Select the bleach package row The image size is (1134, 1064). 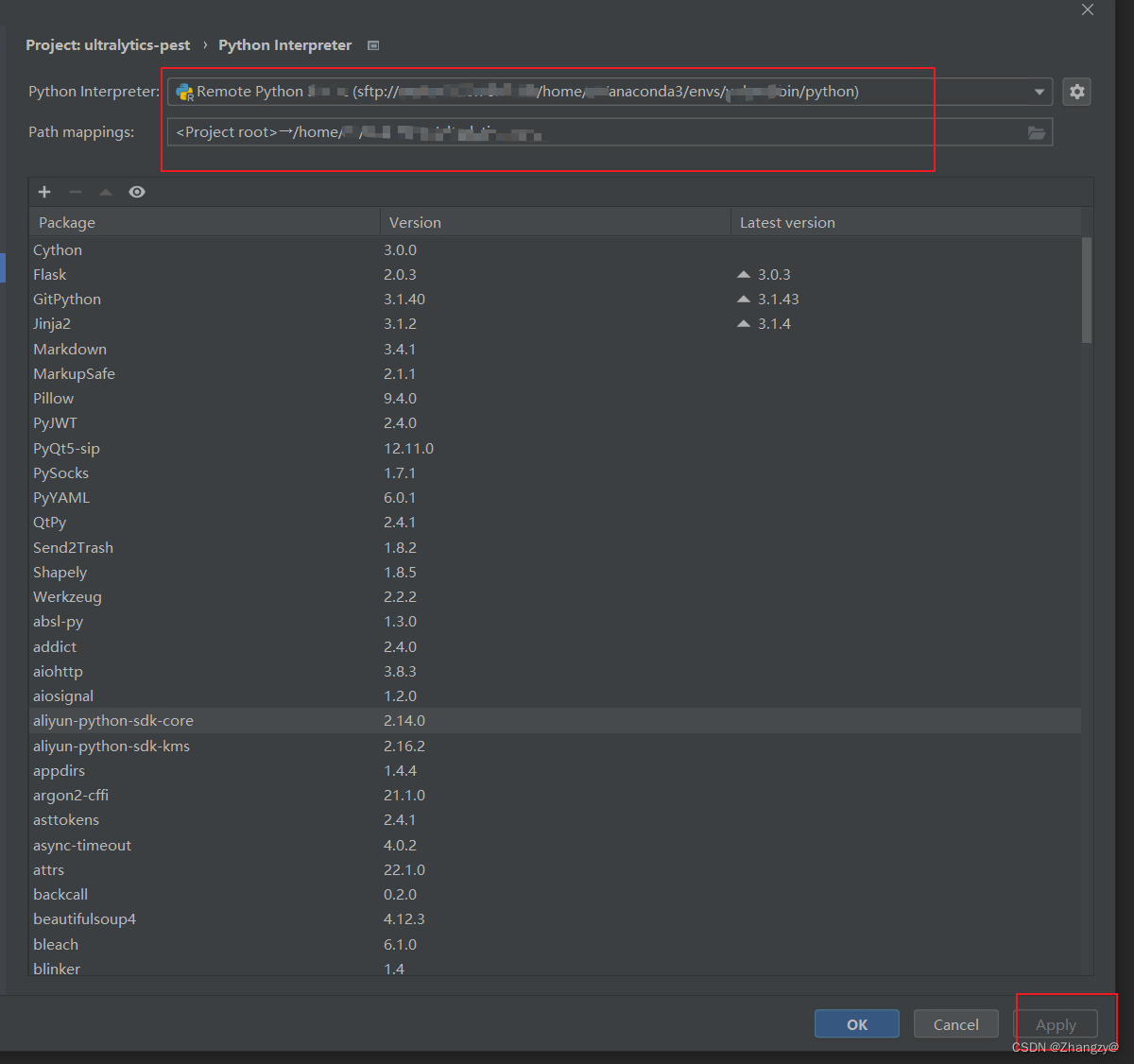point(555,945)
